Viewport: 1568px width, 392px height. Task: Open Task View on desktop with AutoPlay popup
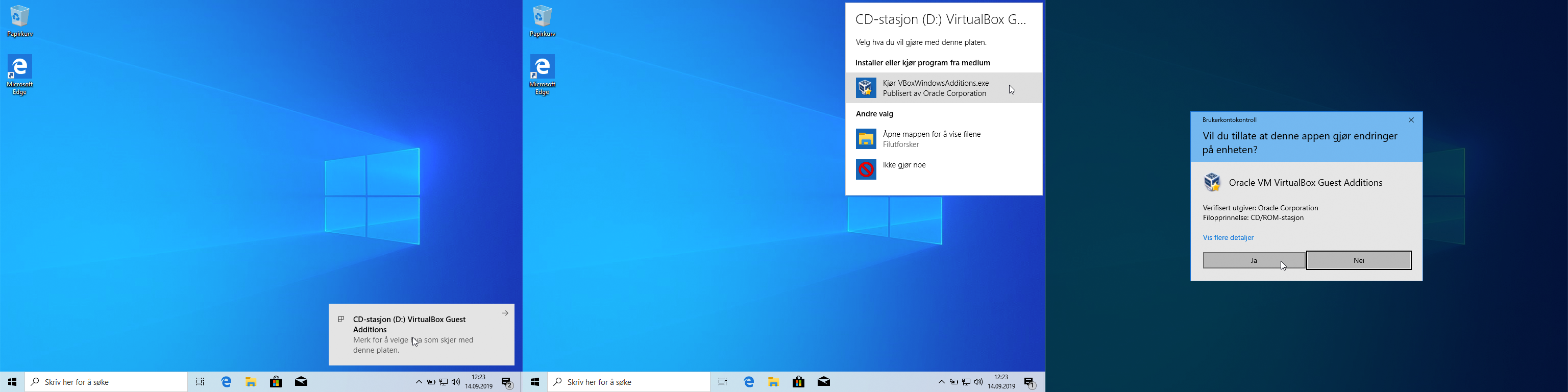click(723, 382)
